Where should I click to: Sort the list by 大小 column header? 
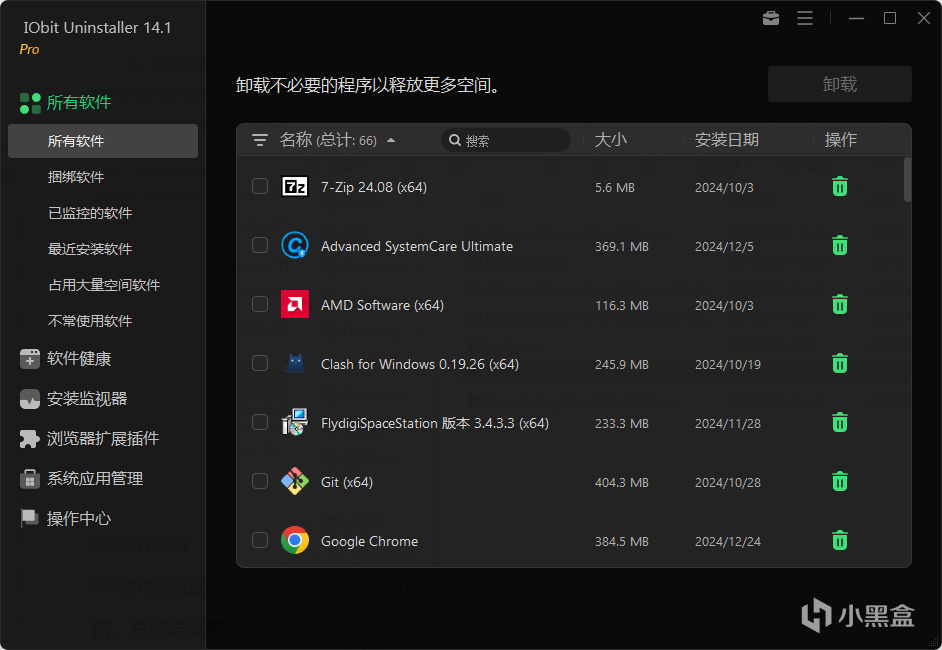(610, 140)
